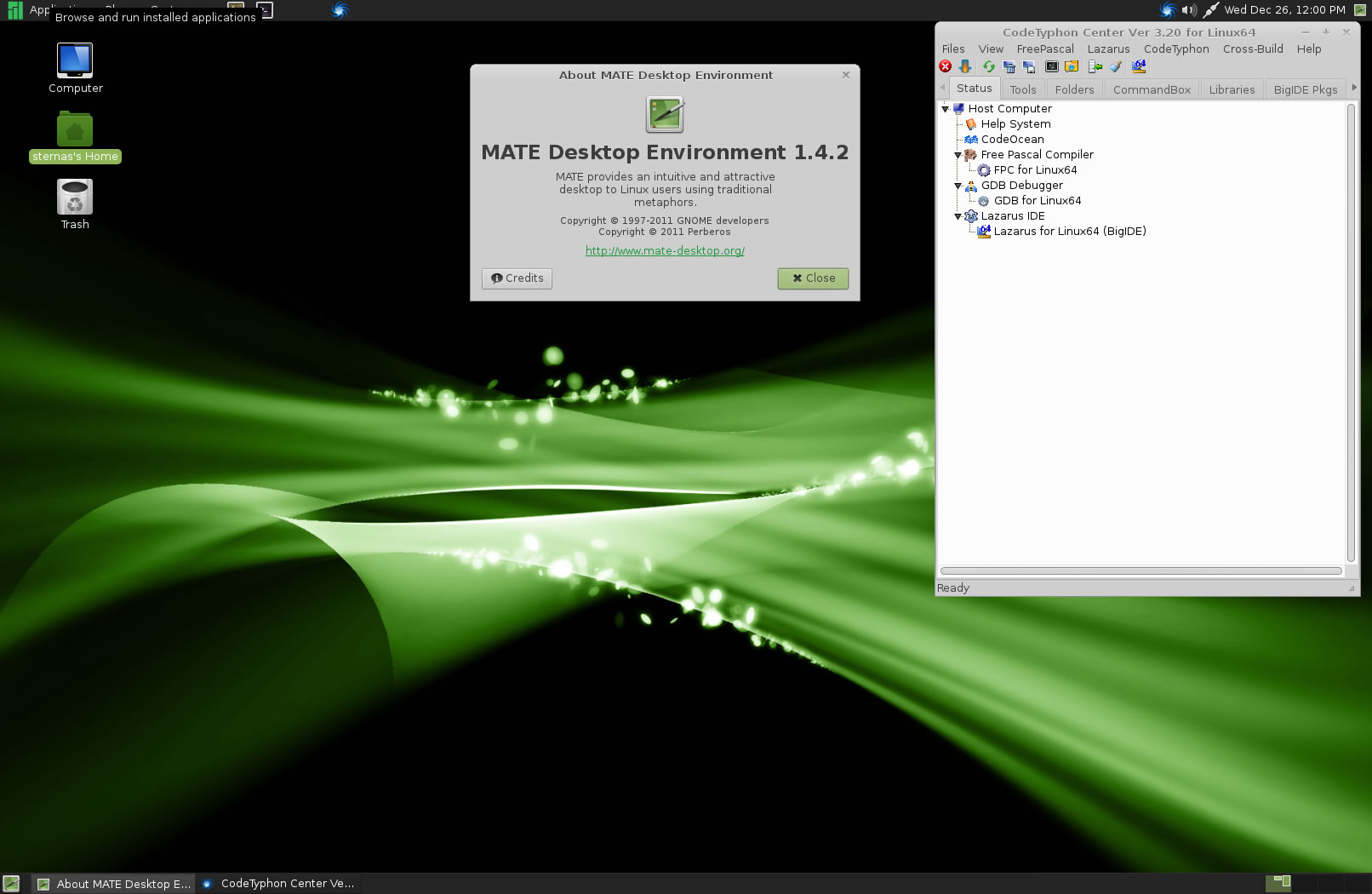The height and width of the screenshot is (894, 1372).
Task: Open the View menu
Action: pos(991,49)
